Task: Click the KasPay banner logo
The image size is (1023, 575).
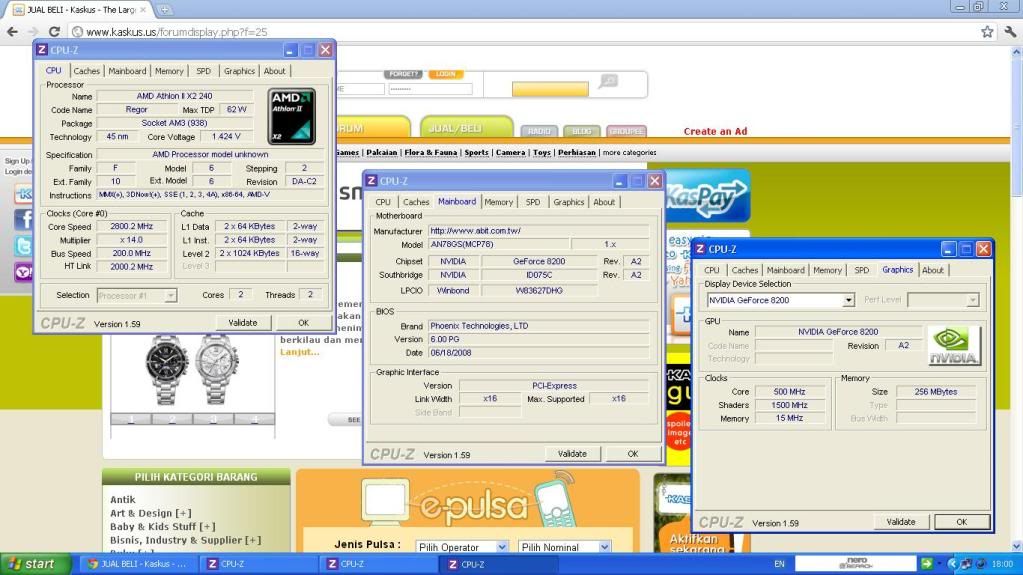Action: [x=707, y=195]
